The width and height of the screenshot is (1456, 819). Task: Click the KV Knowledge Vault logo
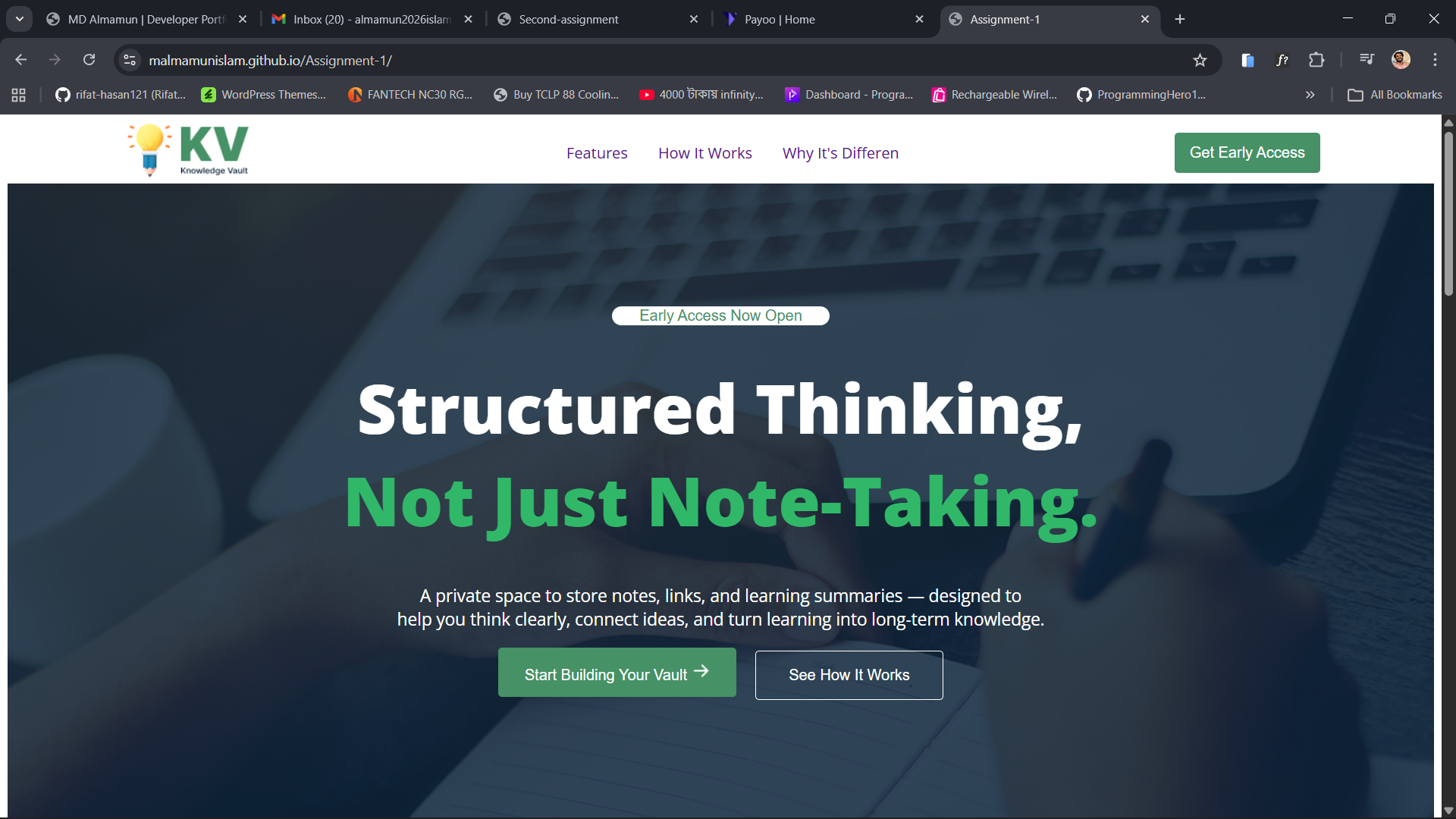pos(188,149)
